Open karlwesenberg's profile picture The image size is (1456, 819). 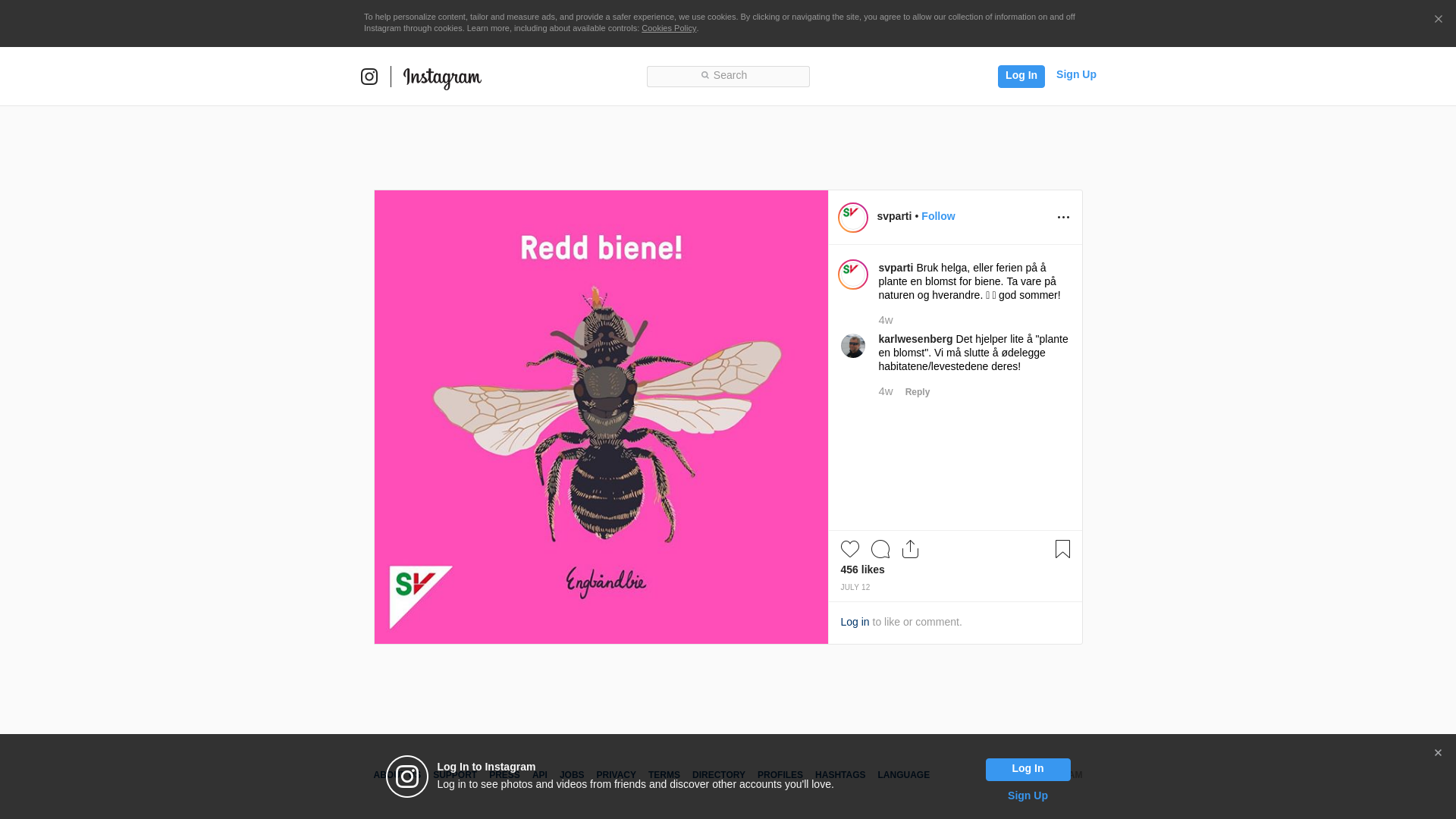(x=853, y=346)
